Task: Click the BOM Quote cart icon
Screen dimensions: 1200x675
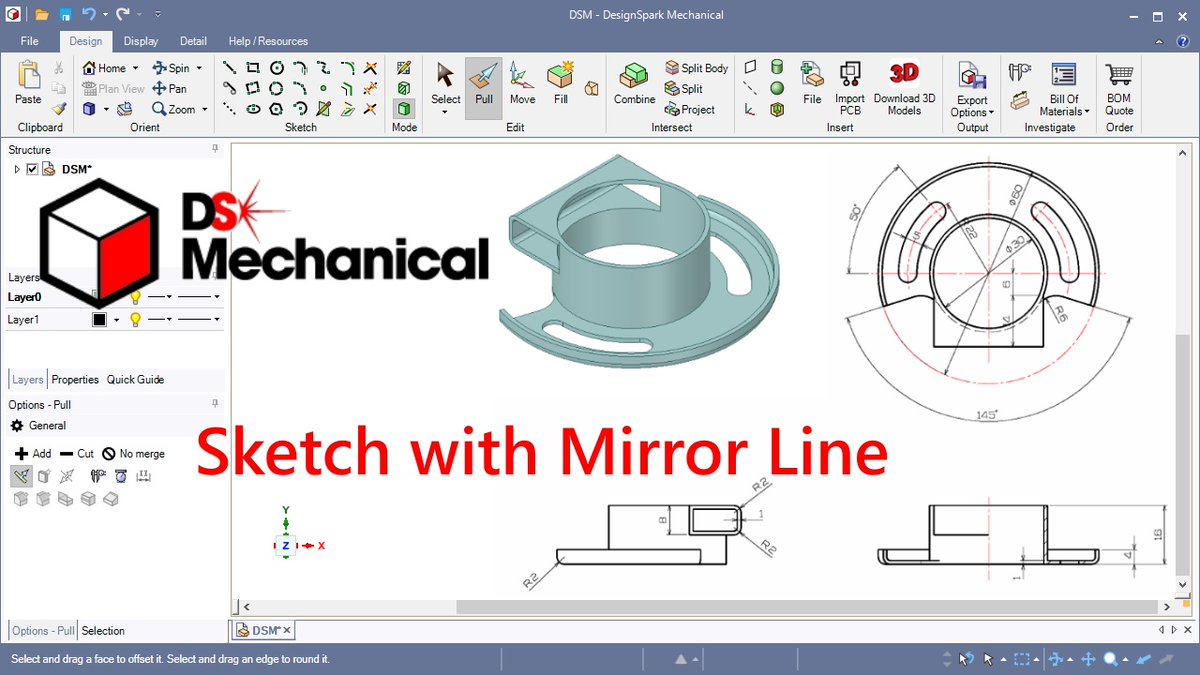Action: 1119,76
